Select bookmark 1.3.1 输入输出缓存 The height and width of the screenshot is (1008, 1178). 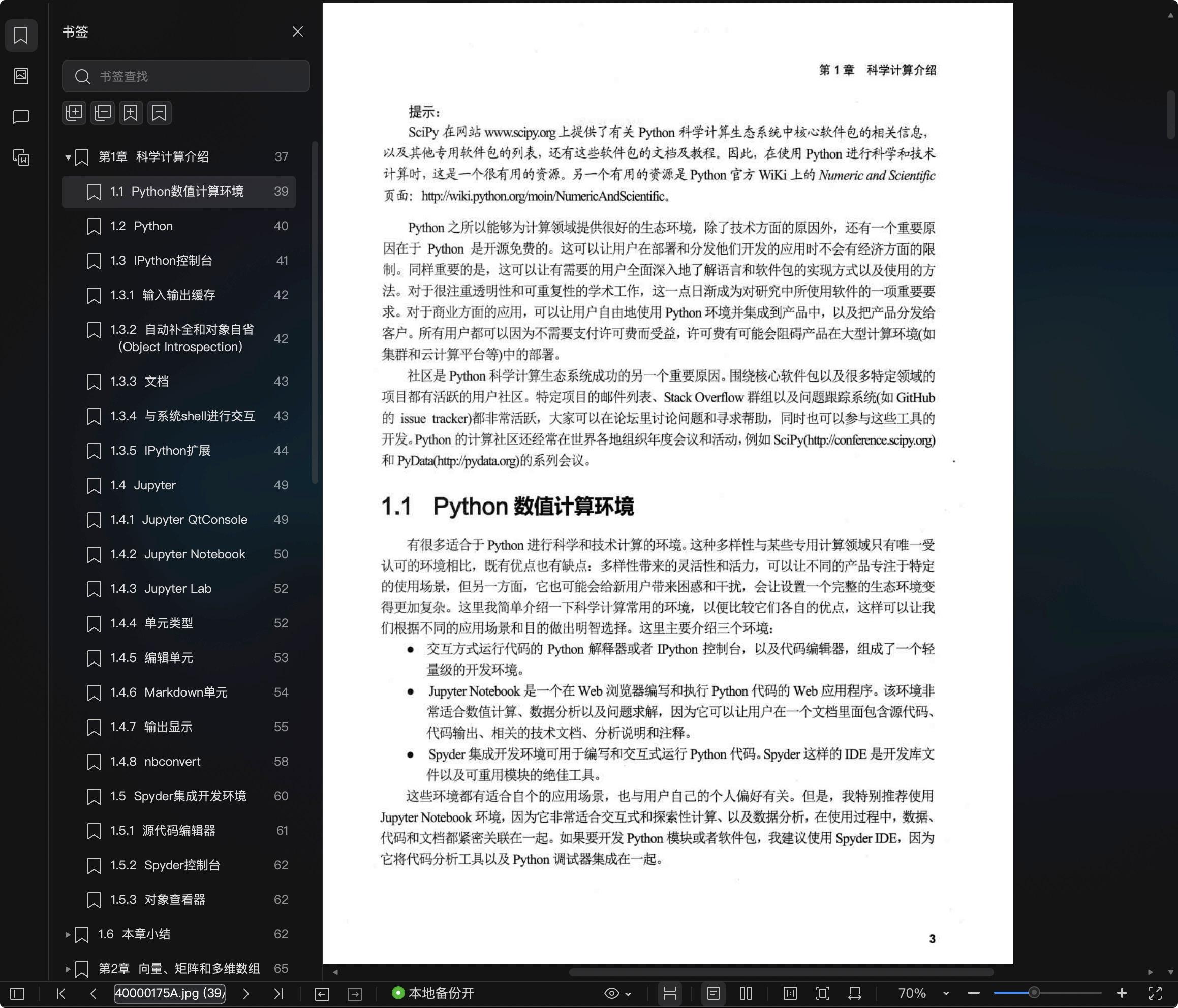[x=179, y=295]
